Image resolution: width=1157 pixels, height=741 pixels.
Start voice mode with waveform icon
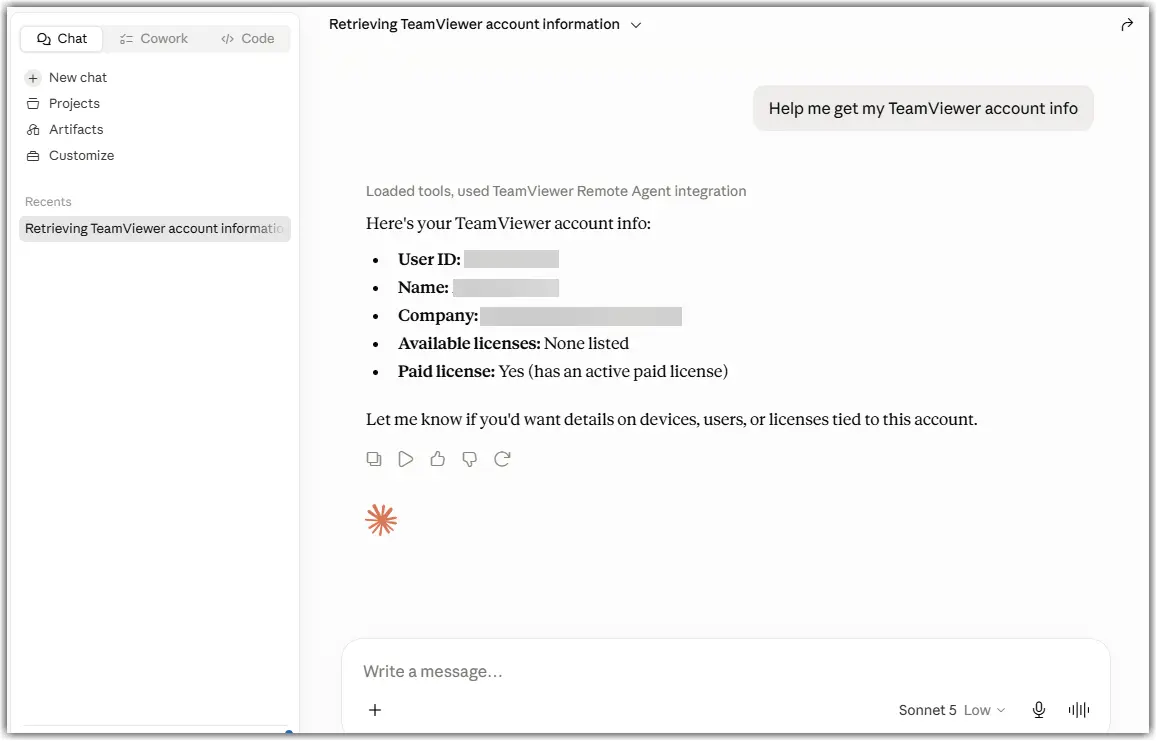[x=1079, y=710]
